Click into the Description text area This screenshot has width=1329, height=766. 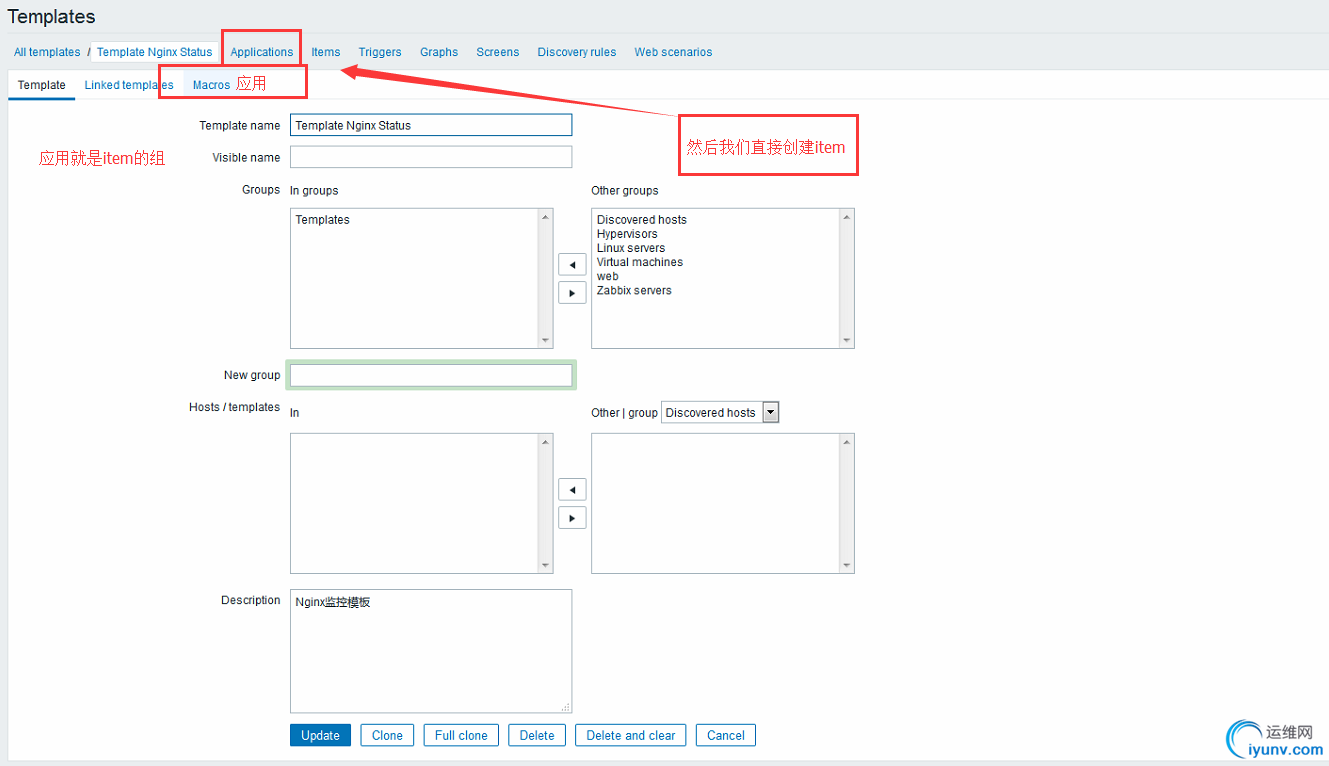[431, 651]
